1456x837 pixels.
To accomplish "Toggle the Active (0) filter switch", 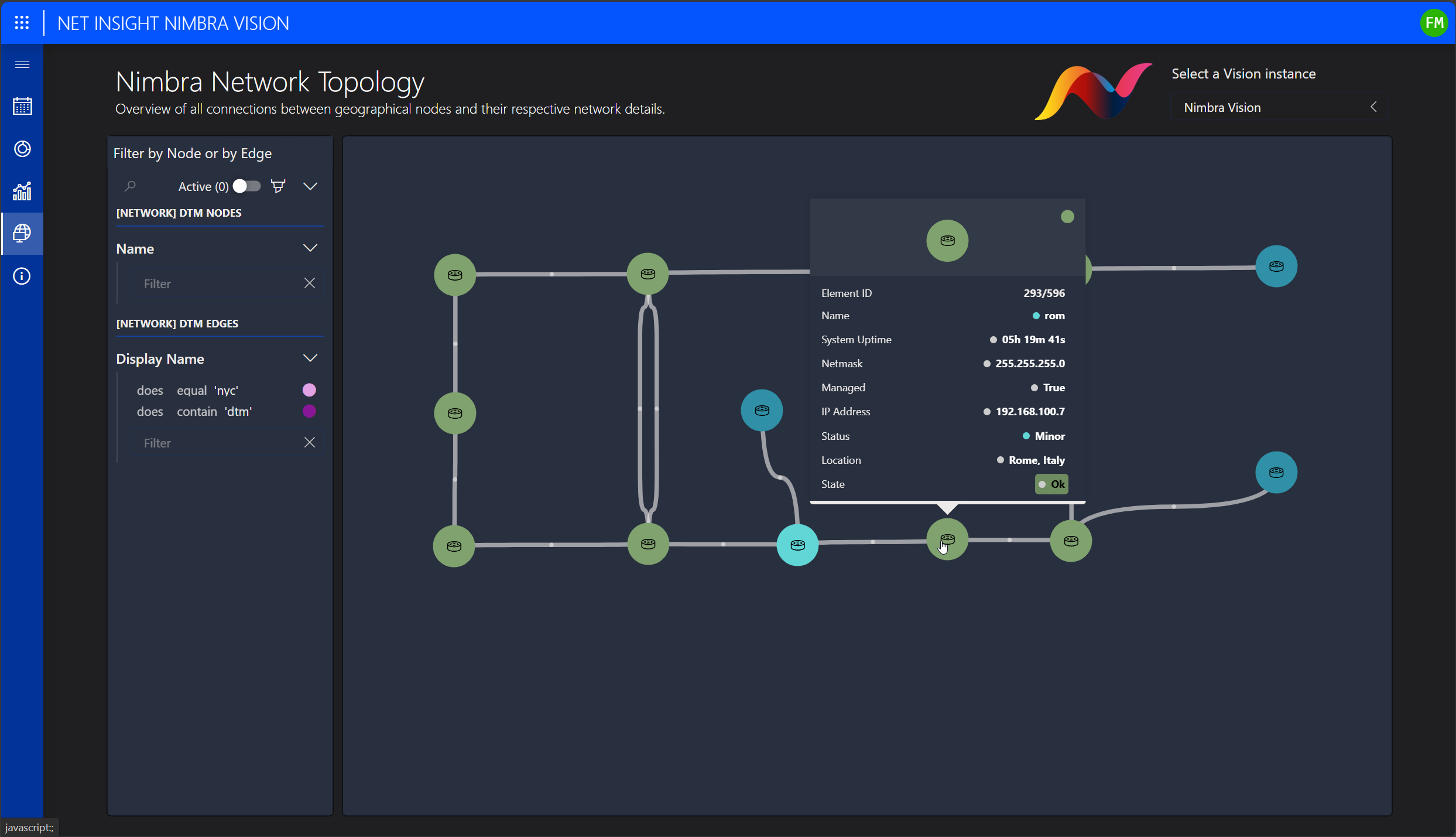I will pos(246,186).
